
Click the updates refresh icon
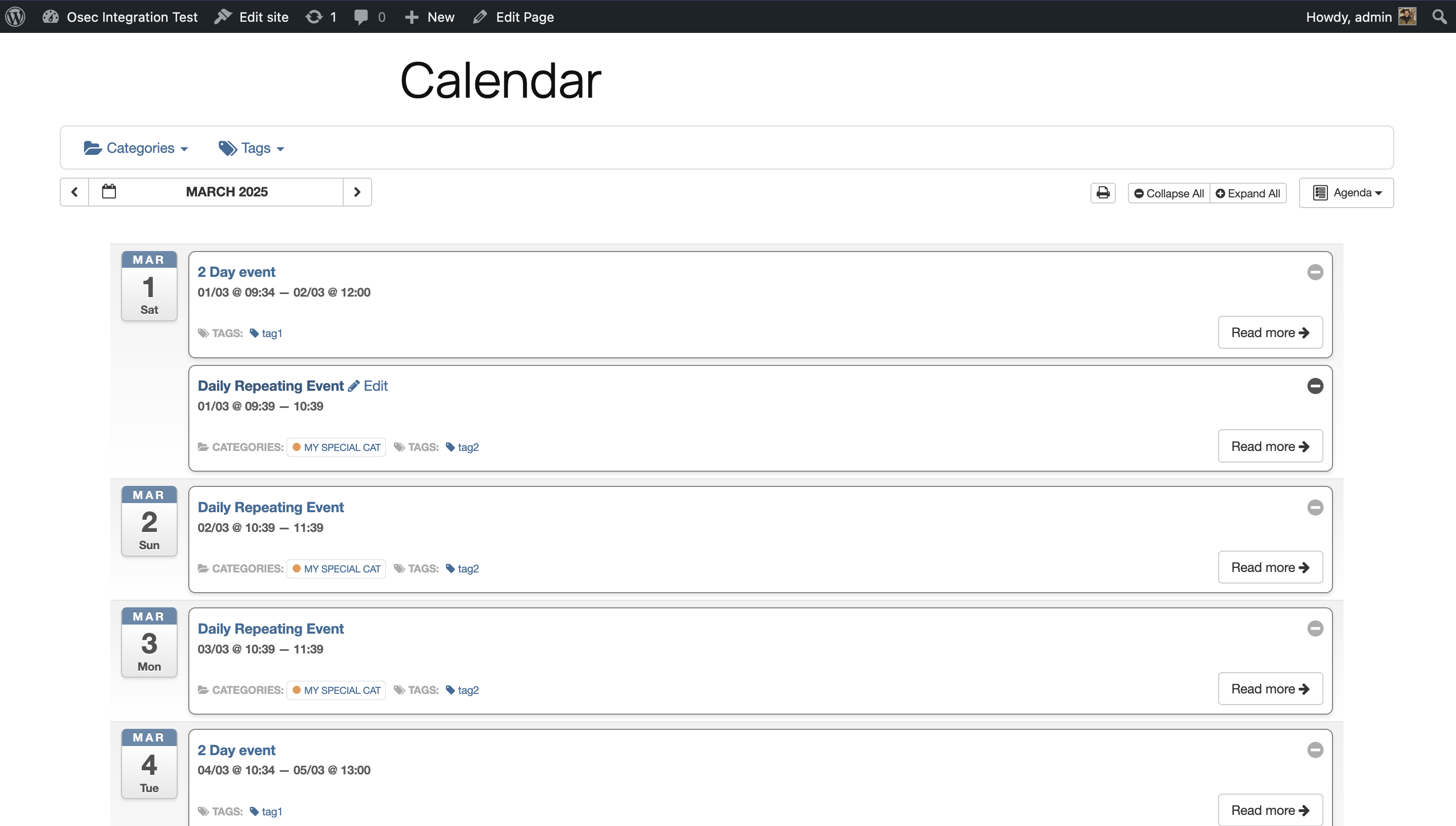tap(314, 17)
